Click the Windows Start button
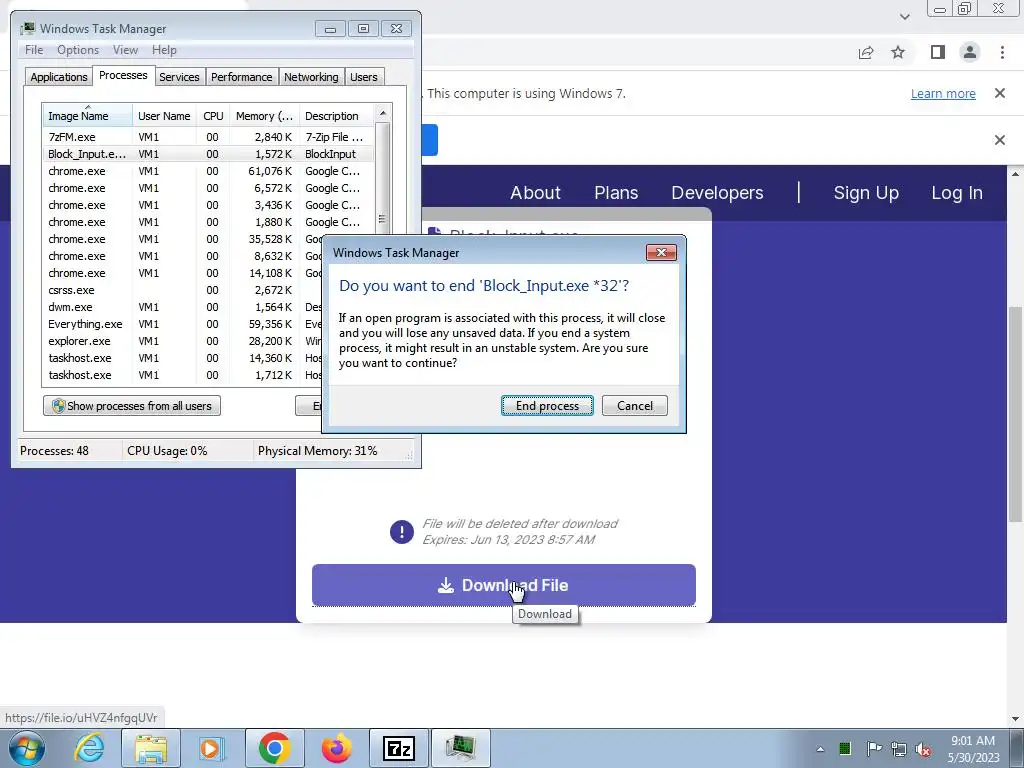 pos(26,748)
